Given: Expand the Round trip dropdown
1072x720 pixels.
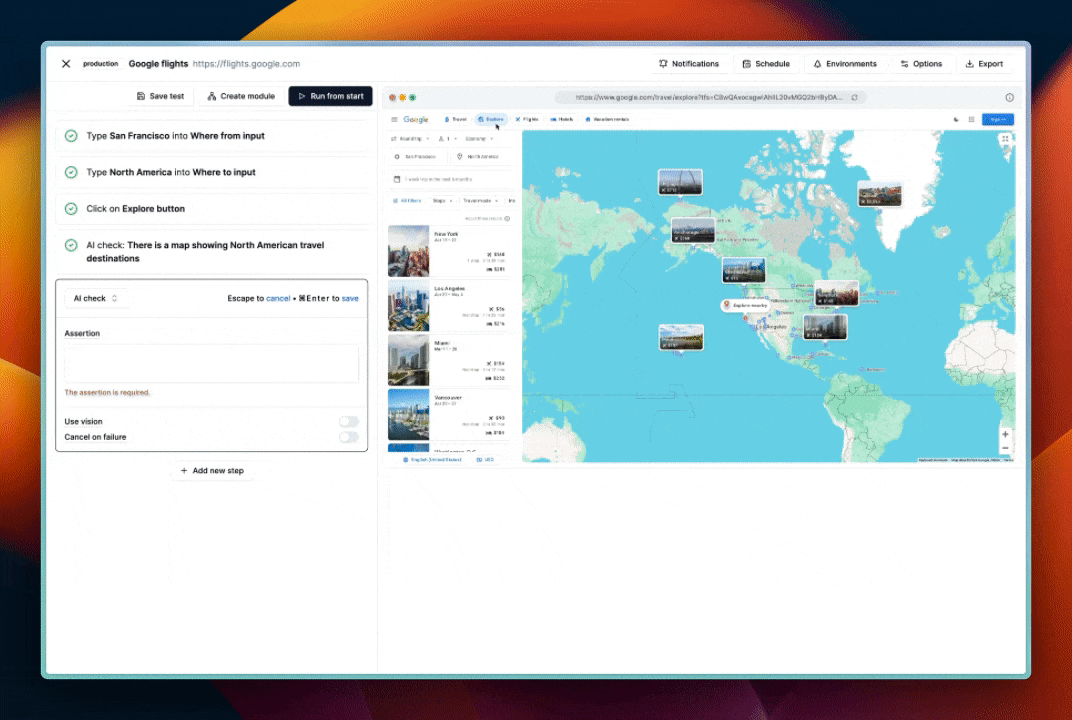Looking at the screenshot, I should click(x=410, y=139).
